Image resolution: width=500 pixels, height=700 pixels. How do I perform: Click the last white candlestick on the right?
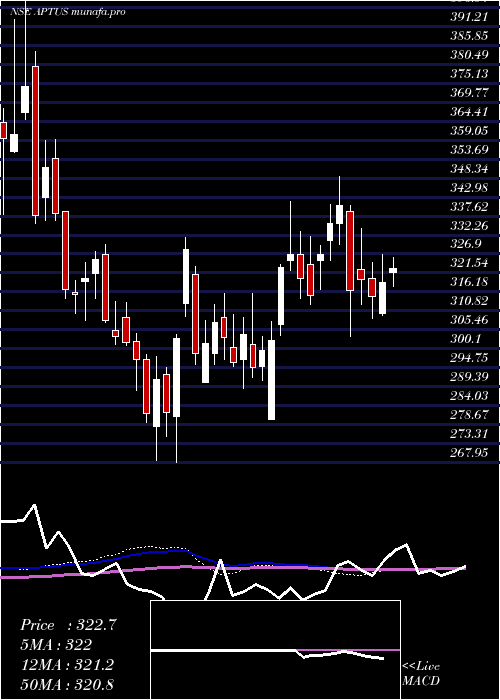click(x=393, y=270)
